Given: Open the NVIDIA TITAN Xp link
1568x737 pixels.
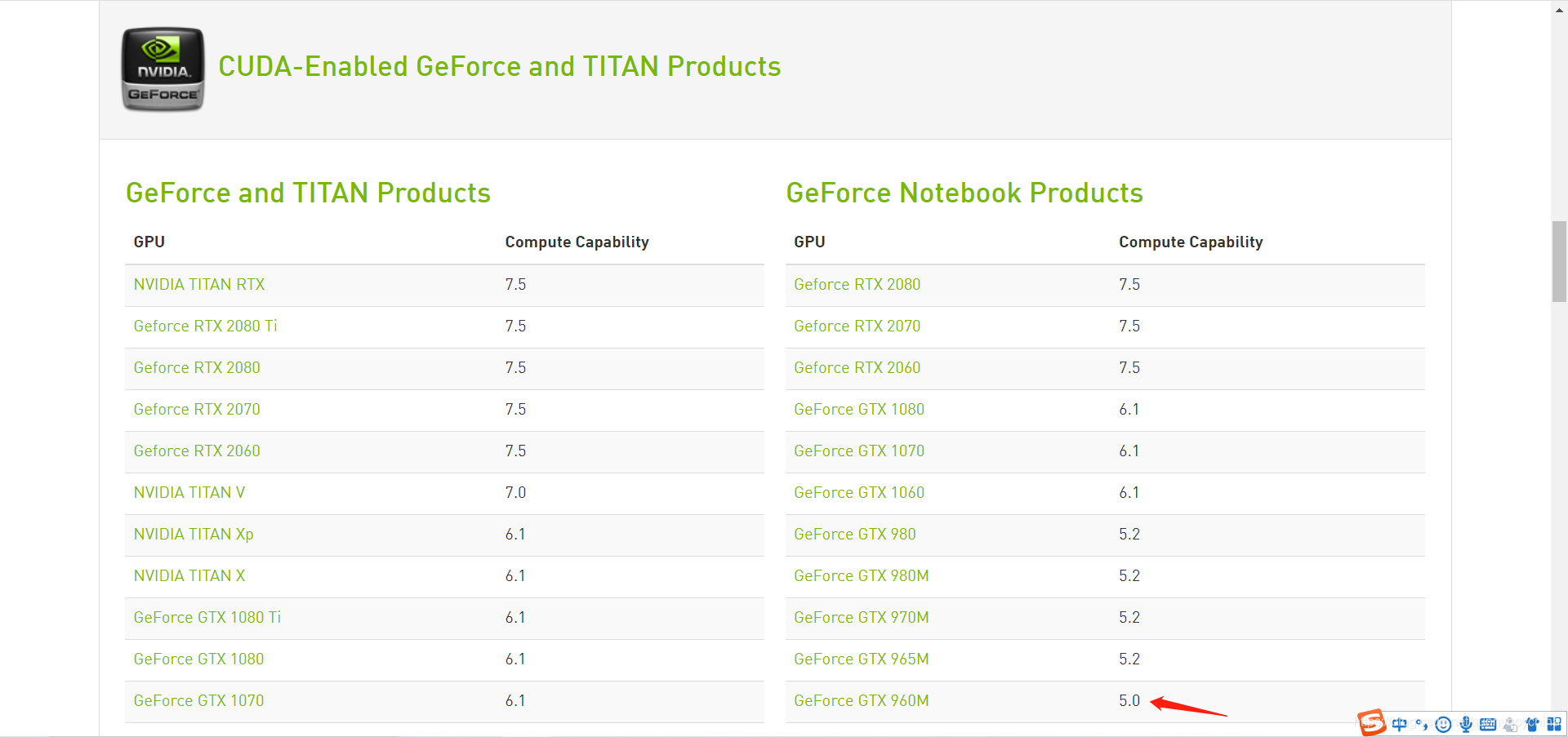Looking at the screenshot, I should pyautogui.click(x=194, y=535).
